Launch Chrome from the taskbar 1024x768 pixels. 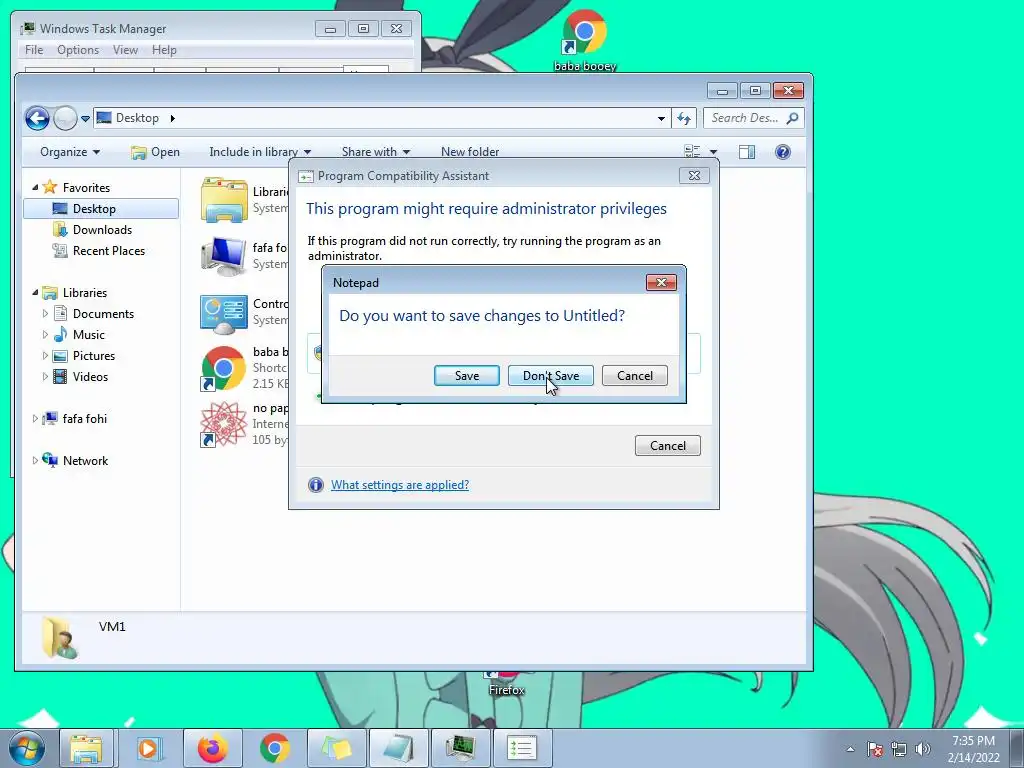[x=275, y=748]
